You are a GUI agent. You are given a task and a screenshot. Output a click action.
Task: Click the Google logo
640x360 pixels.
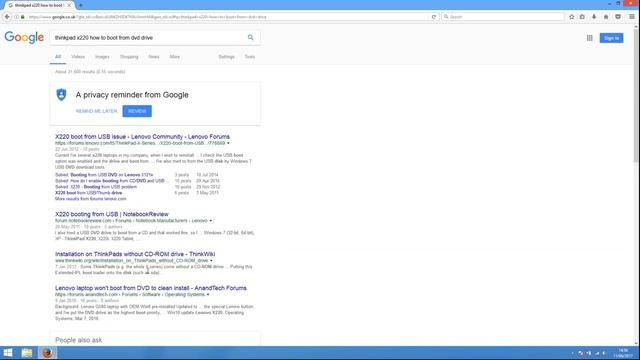[24, 38]
